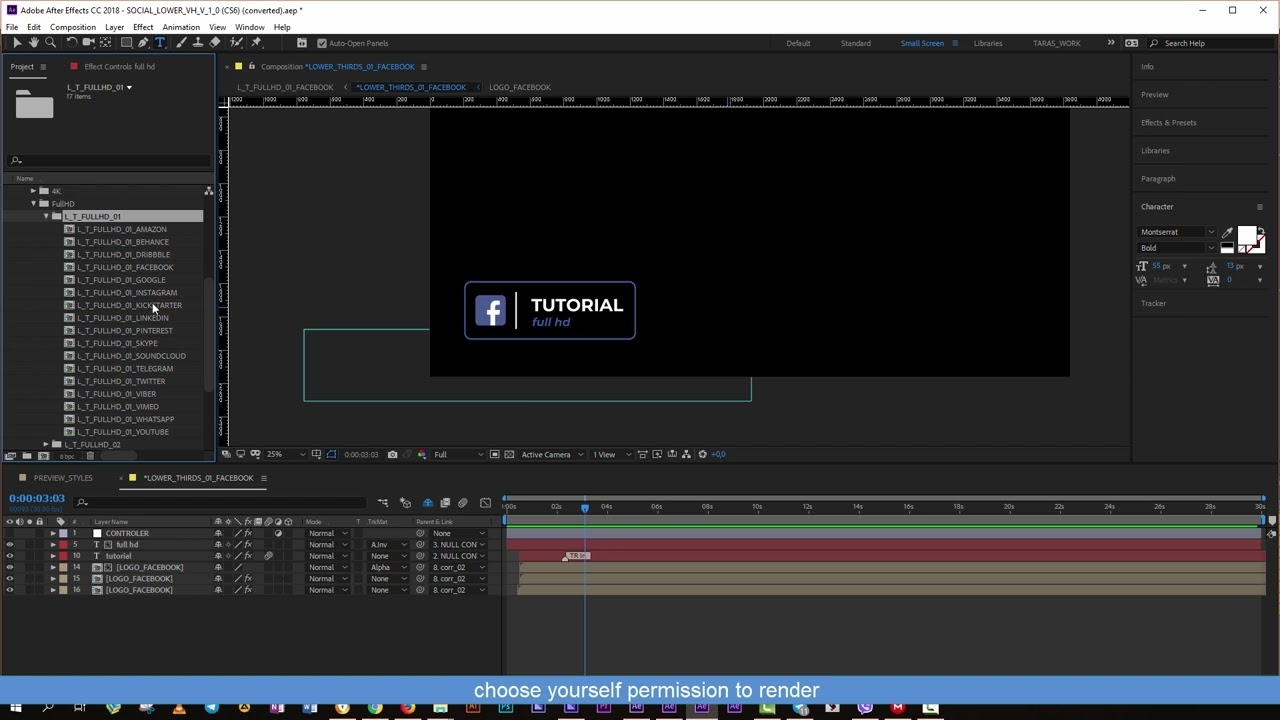The height and width of the screenshot is (720, 1280).
Task: Hide layer 15 LOGO_FACEBOOK visibility eye
Action: 10,579
